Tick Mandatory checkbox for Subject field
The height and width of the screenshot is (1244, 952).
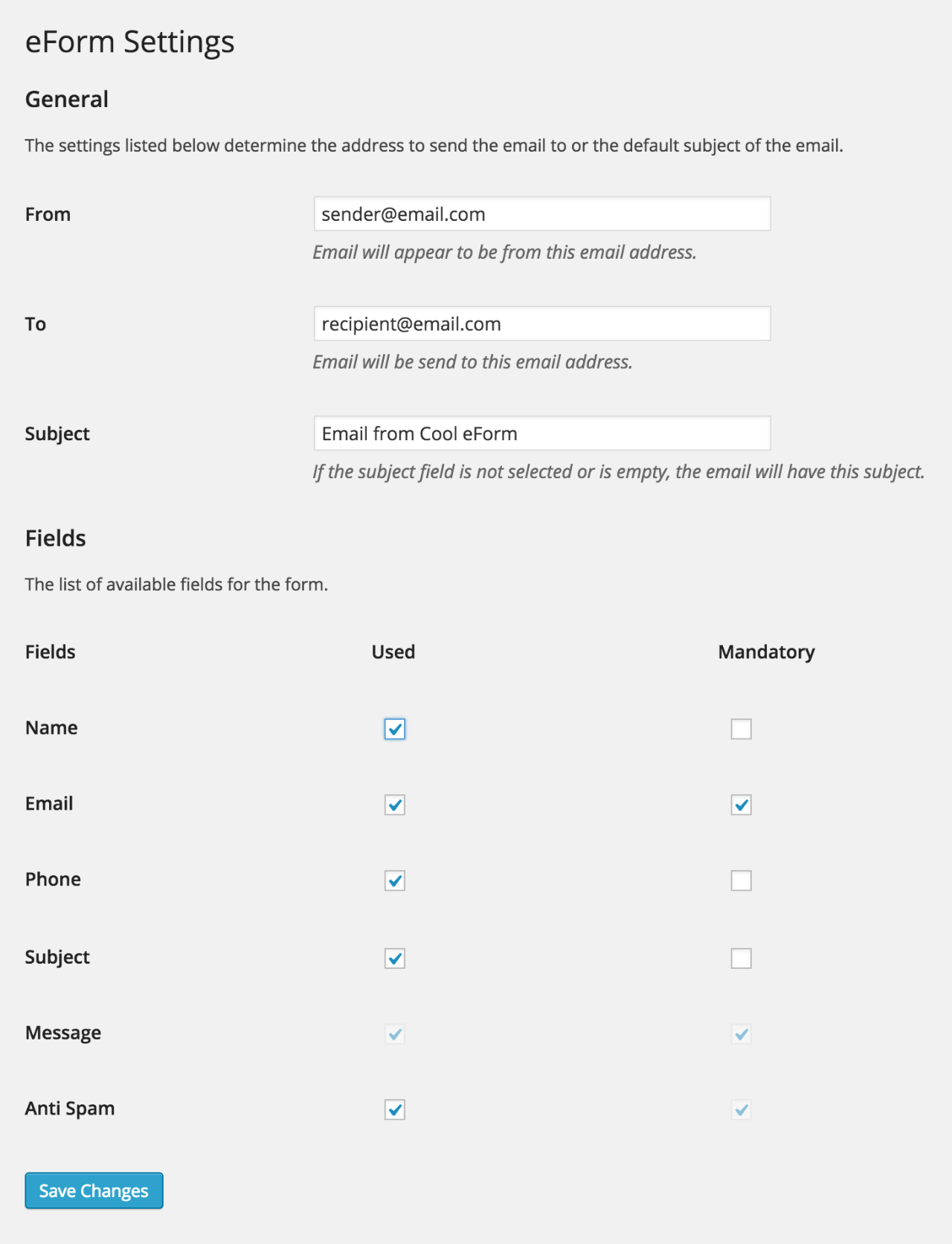[742, 958]
